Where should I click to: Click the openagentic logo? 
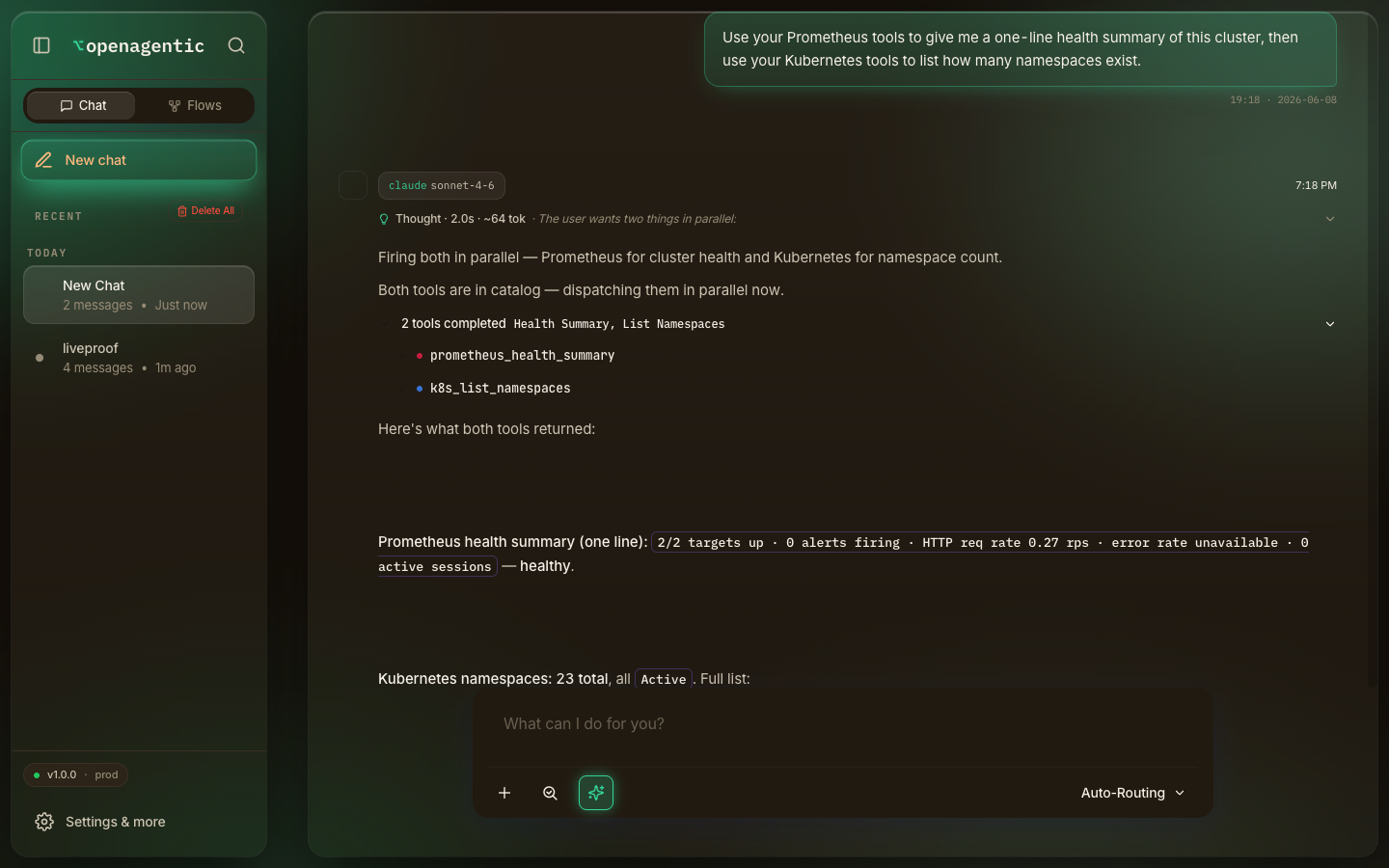pyautogui.click(x=139, y=45)
